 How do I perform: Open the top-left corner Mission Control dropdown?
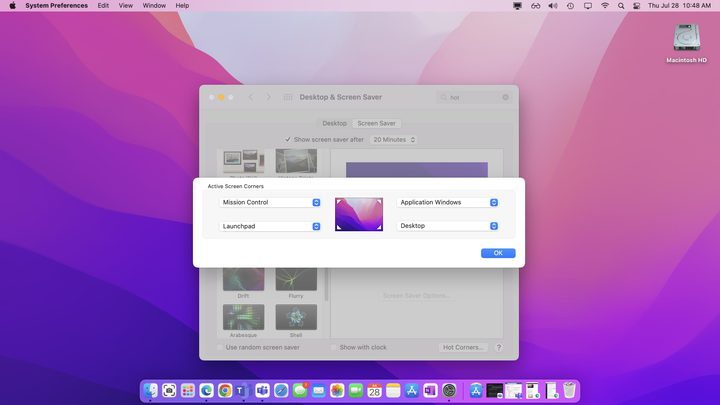tap(270, 202)
